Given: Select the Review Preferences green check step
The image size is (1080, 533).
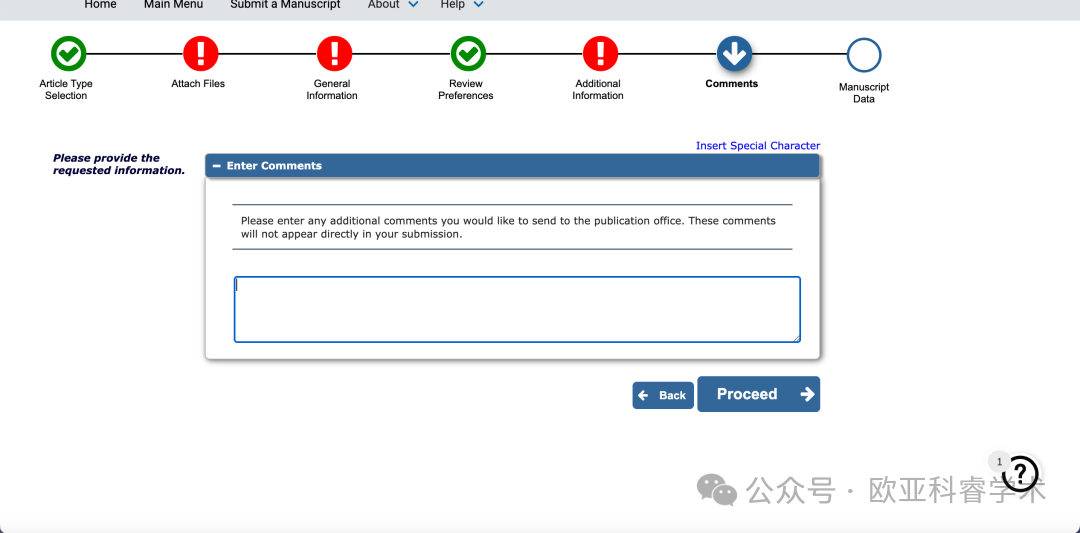Looking at the screenshot, I should click(468, 54).
